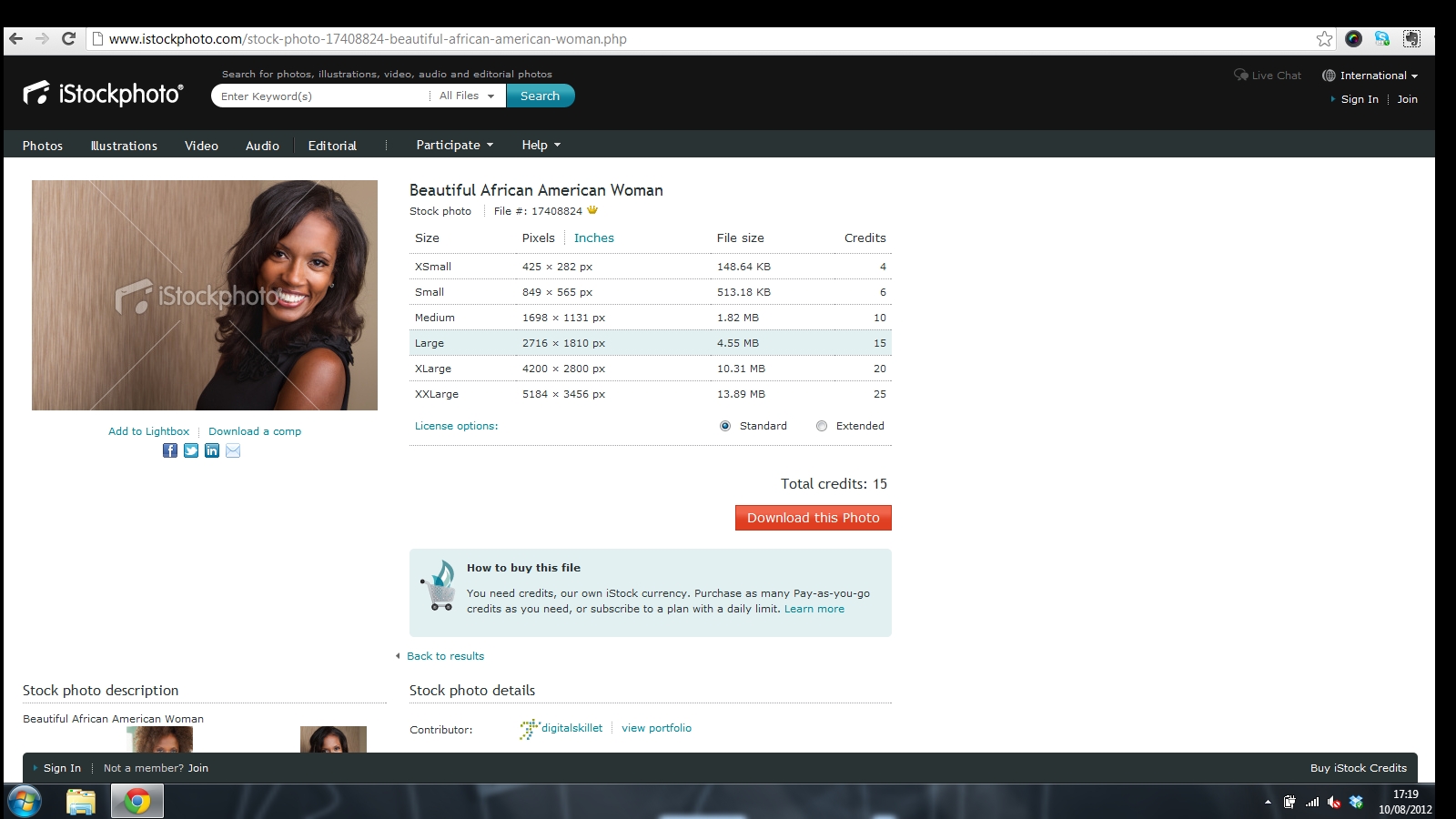Open the view portfolio link
The image size is (1456, 819).
(x=656, y=728)
